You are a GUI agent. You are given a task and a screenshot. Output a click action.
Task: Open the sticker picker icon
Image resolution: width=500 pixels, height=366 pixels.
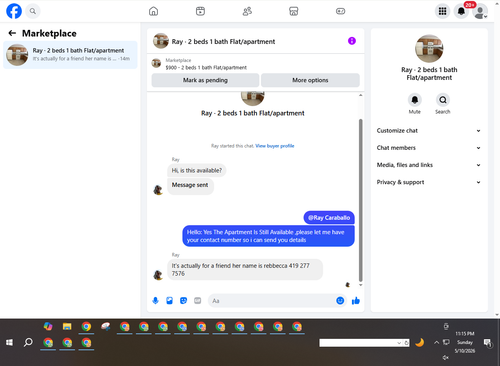pos(183,301)
